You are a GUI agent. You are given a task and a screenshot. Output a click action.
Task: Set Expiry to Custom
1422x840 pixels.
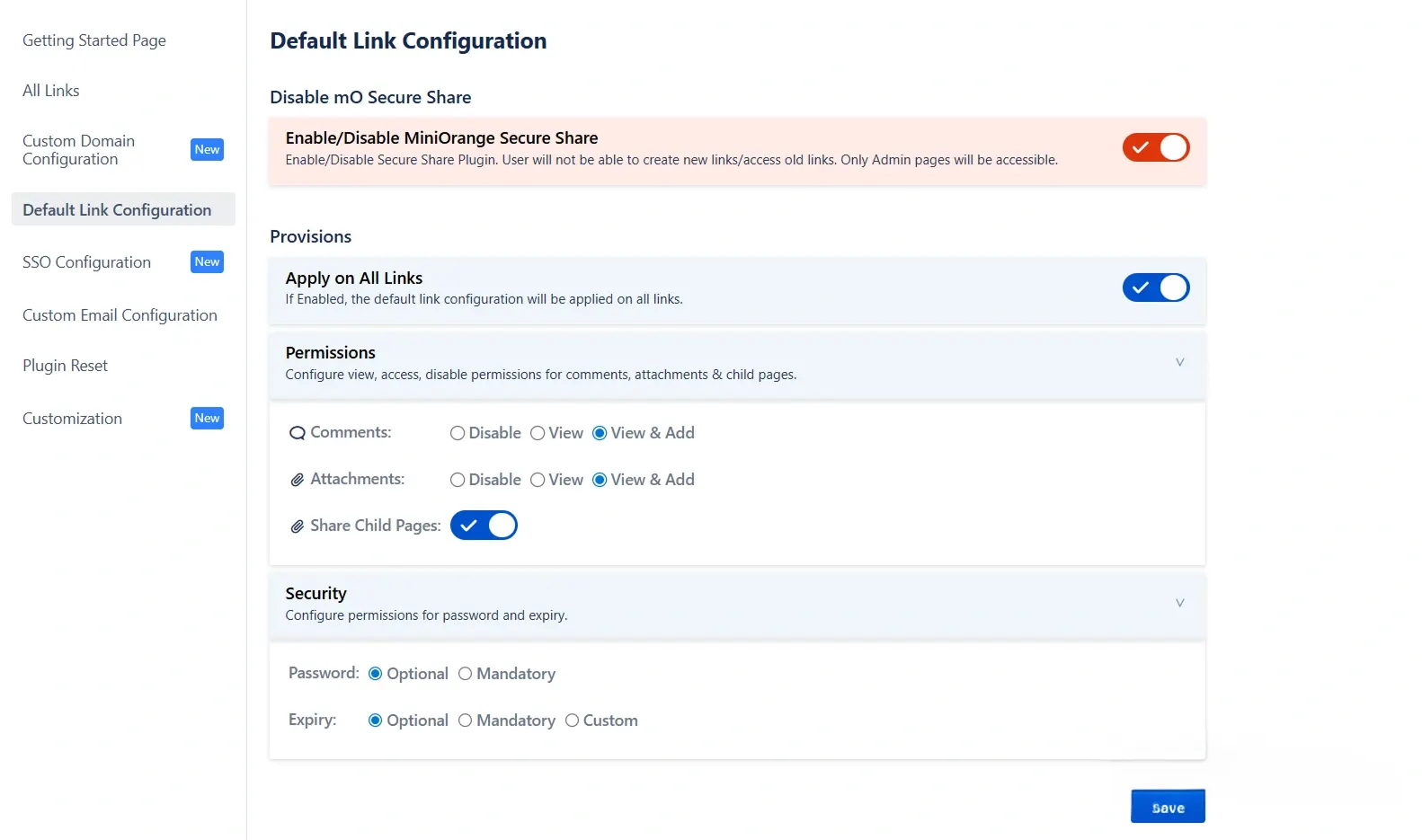coord(572,721)
